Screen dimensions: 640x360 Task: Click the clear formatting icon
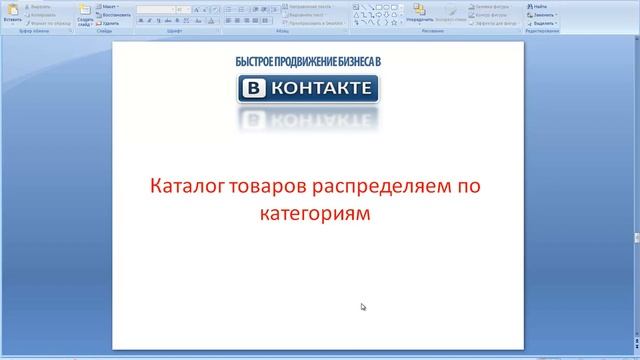216,9
